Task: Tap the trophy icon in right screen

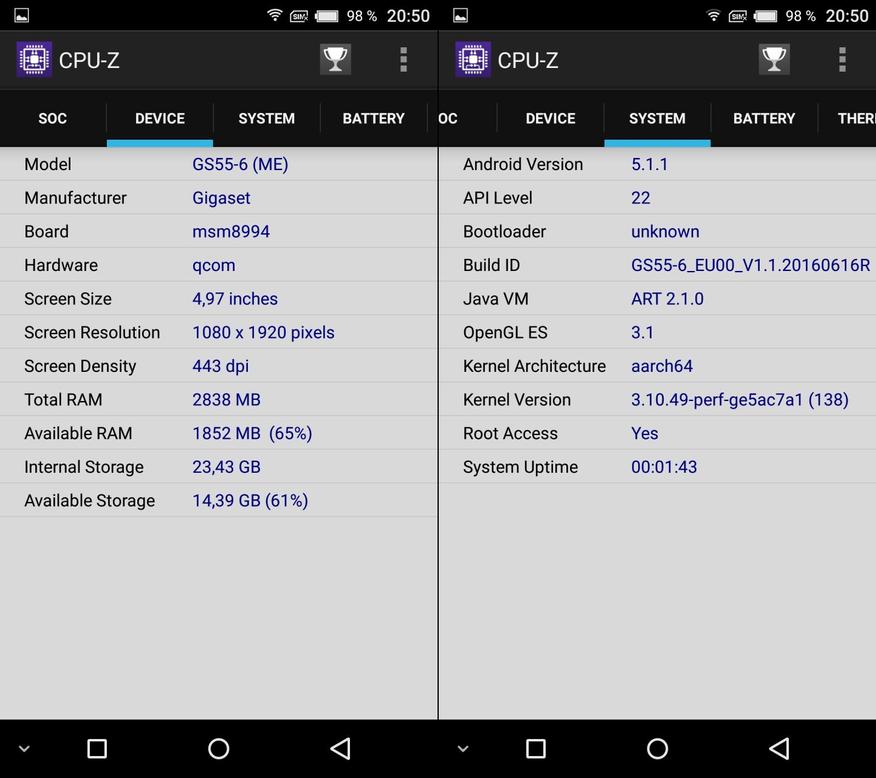Action: pyautogui.click(x=774, y=59)
